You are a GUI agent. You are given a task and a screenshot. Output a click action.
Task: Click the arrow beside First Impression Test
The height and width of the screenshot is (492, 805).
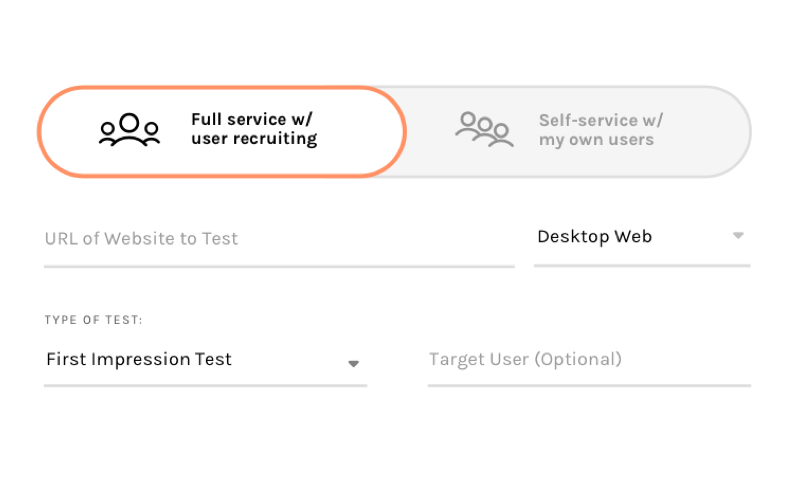click(x=353, y=364)
